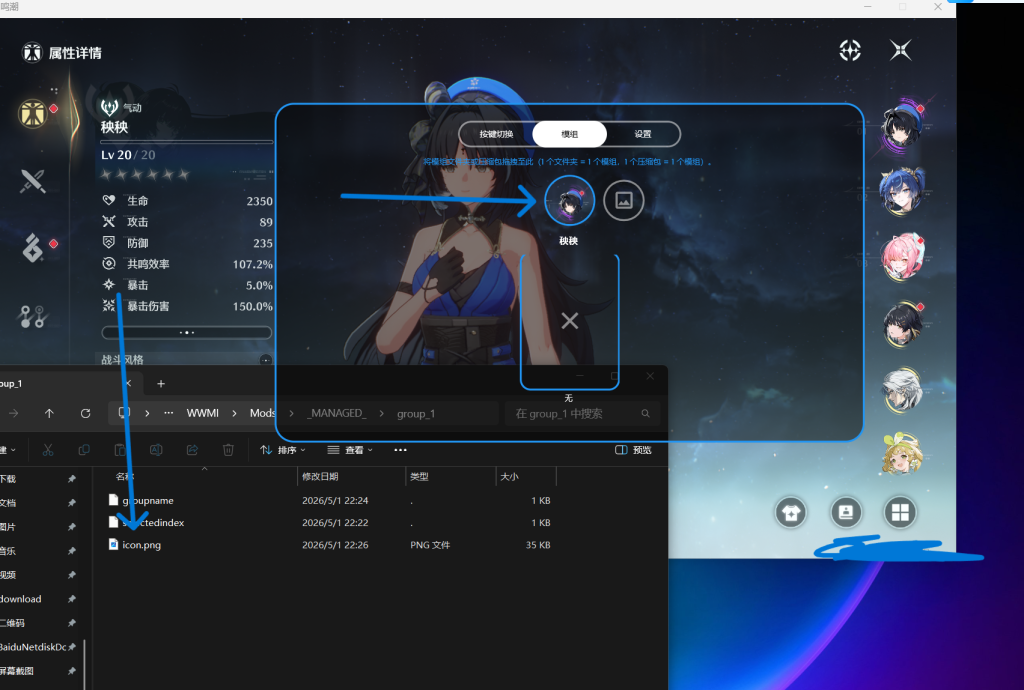Switch to the 模组 tab
Viewport: 1024px width, 690px height.
click(569, 134)
